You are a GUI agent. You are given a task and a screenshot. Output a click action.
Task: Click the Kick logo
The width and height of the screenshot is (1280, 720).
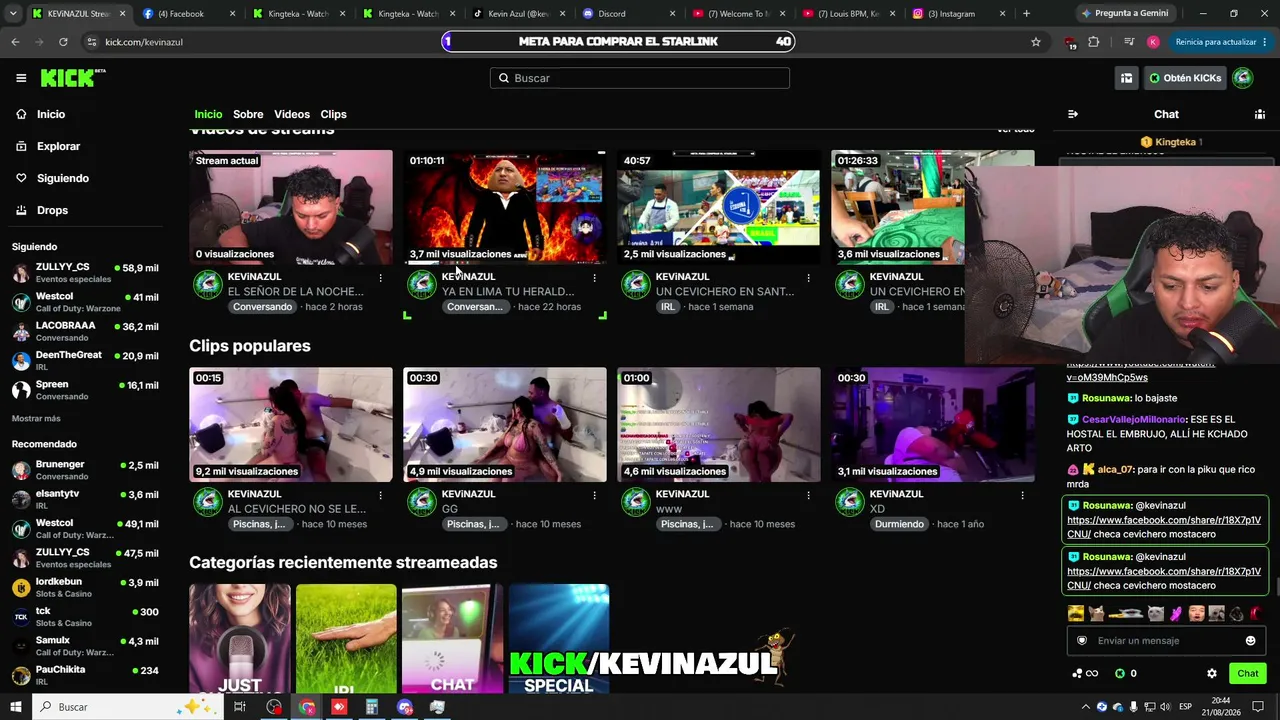[73, 78]
